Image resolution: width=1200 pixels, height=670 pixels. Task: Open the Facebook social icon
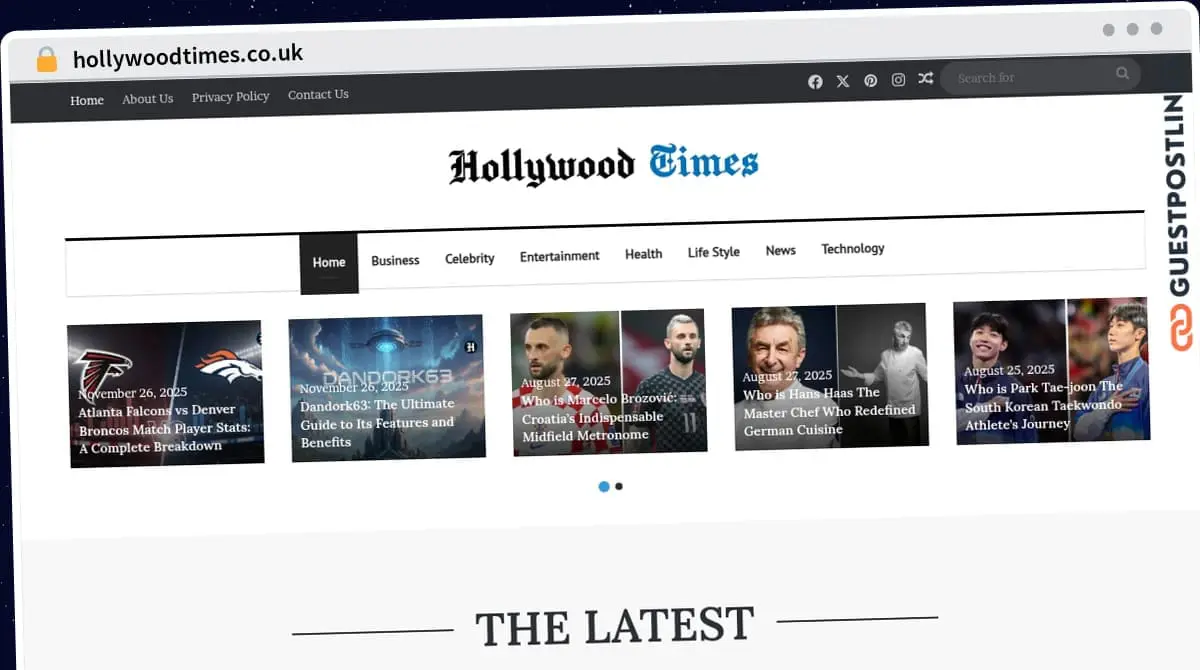(x=815, y=82)
